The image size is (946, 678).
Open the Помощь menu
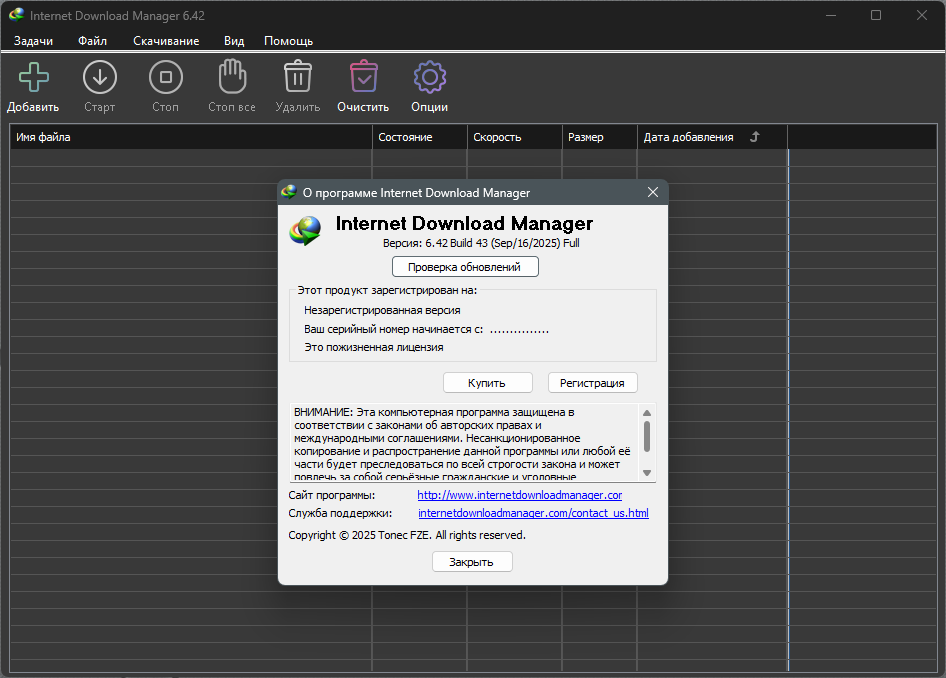pos(288,41)
